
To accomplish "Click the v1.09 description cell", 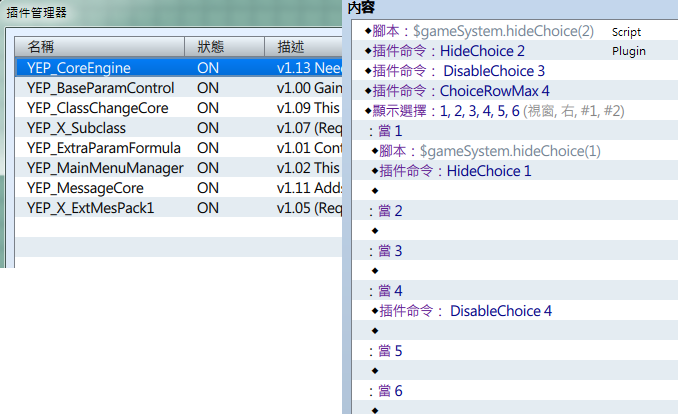I will click(309, 108).
